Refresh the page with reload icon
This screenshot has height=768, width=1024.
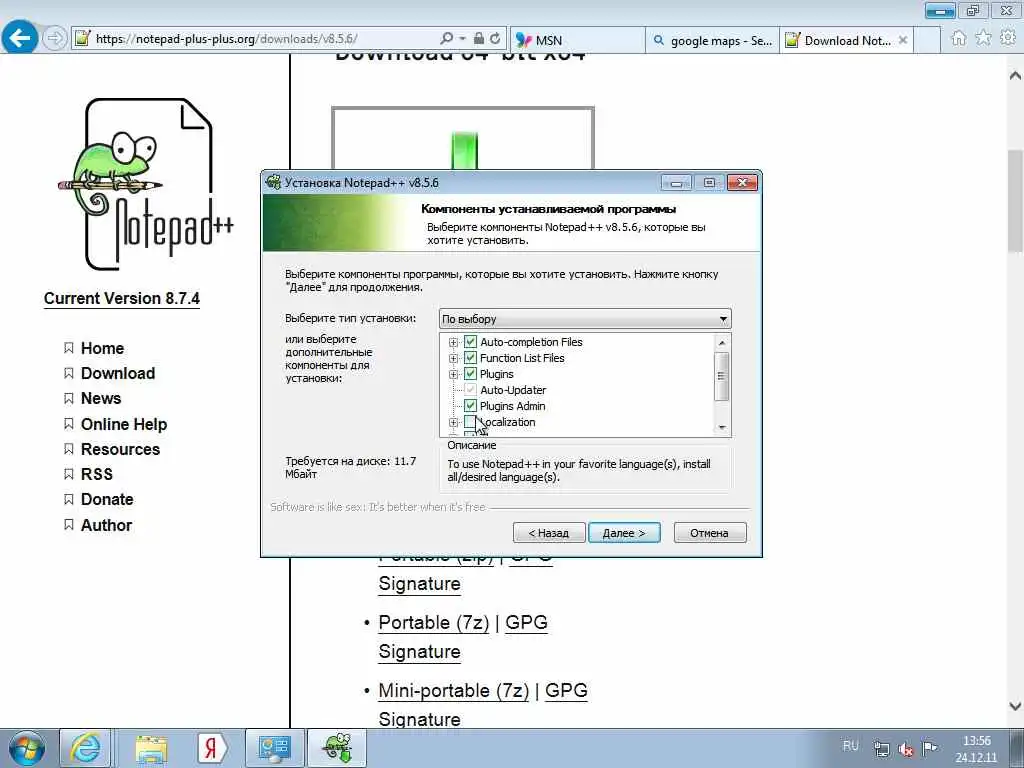click(x=496, y=39)
